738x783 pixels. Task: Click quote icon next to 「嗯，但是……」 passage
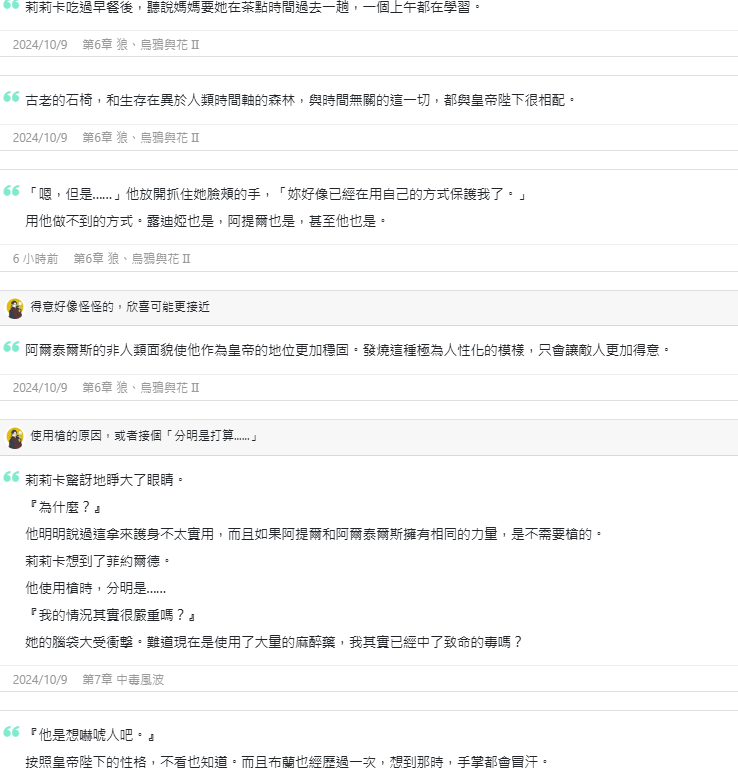[x=11, y=190]
